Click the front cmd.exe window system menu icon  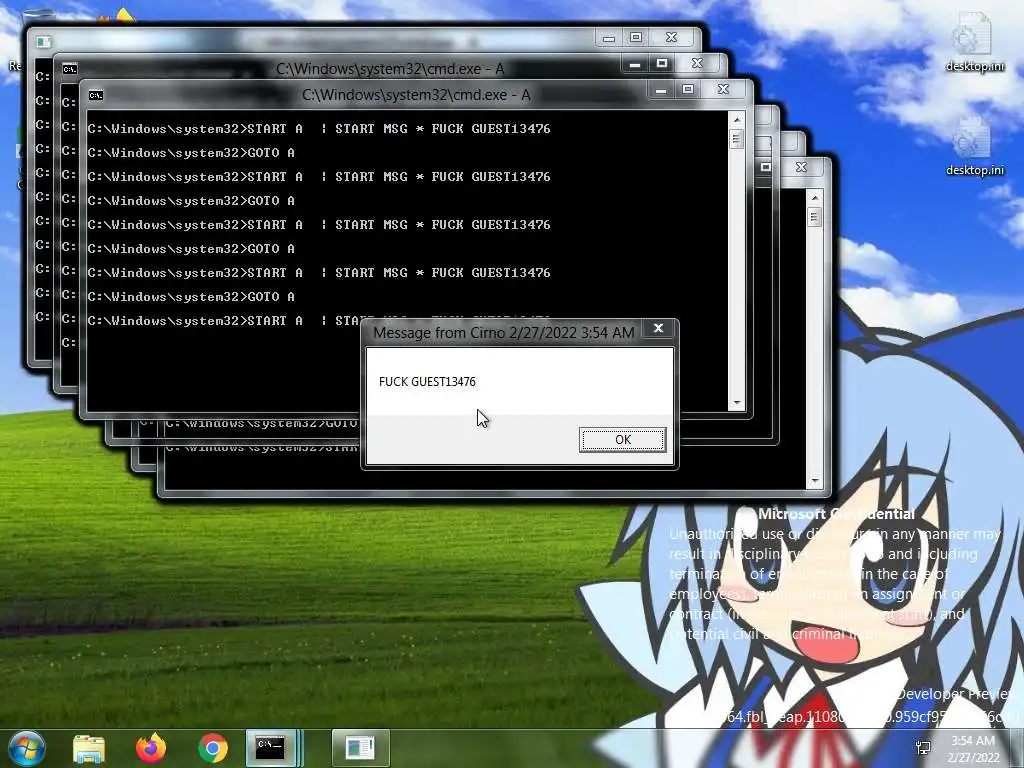96,95
